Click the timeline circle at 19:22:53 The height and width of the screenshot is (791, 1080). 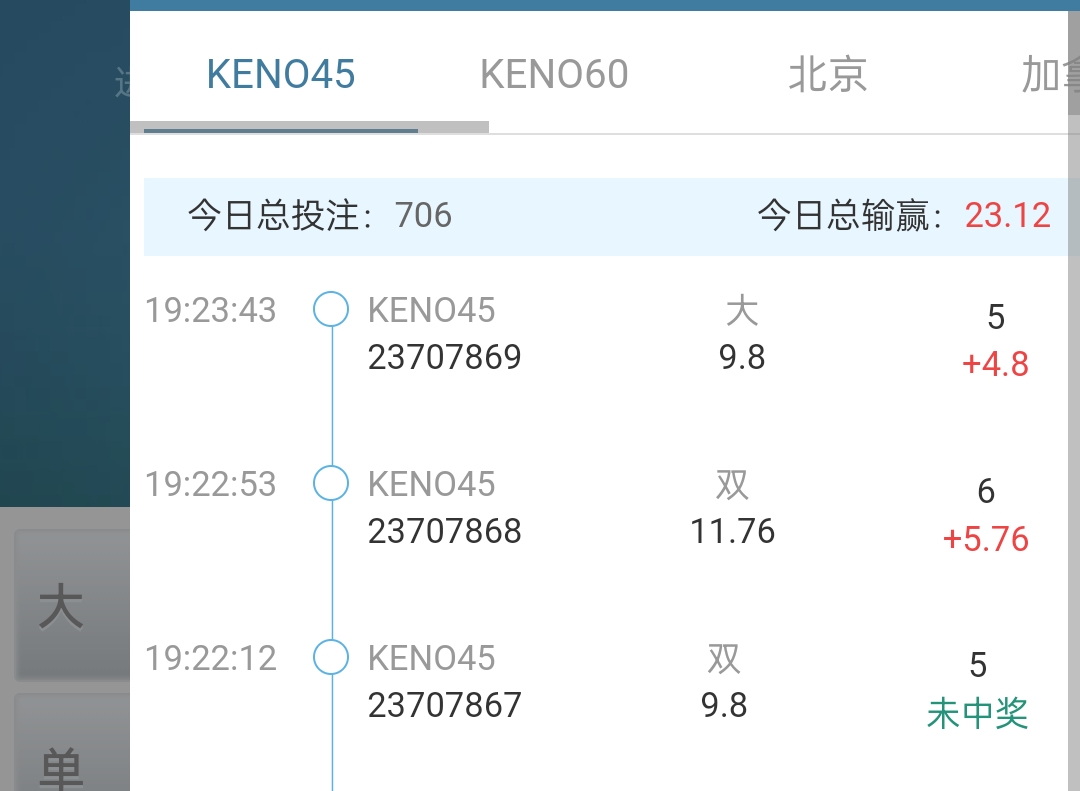(331, 483)
